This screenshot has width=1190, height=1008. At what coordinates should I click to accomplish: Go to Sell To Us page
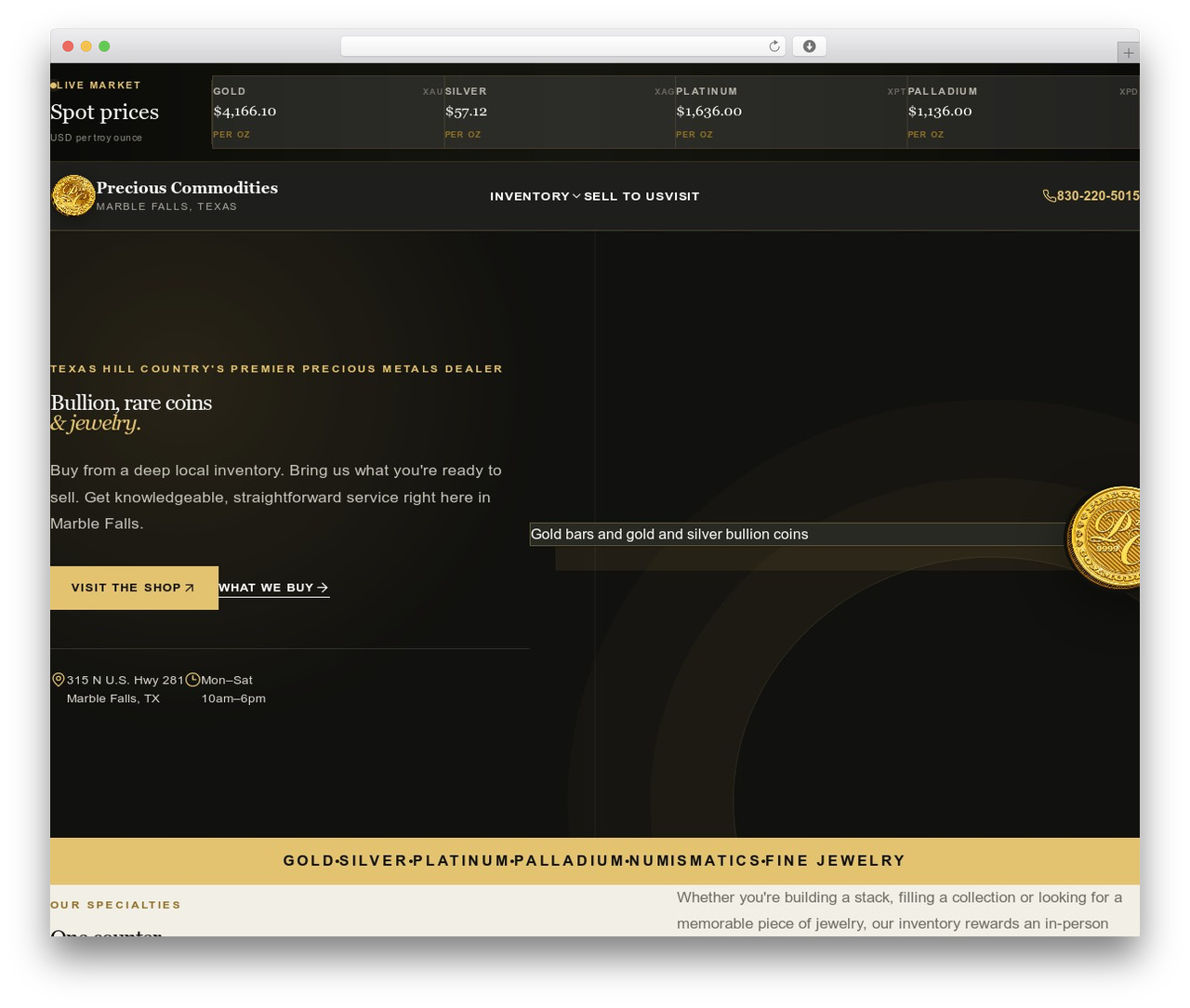point(626,196)
